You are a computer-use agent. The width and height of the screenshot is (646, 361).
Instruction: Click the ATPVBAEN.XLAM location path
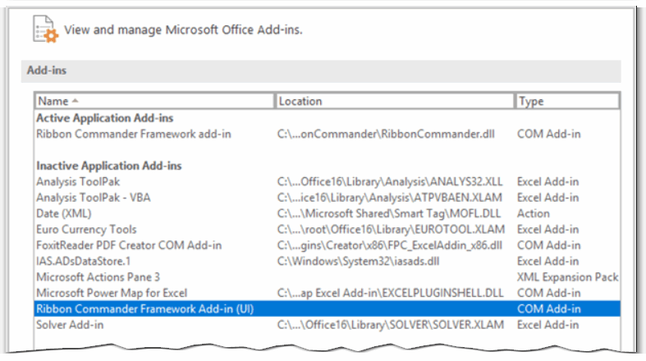point(390,198)
